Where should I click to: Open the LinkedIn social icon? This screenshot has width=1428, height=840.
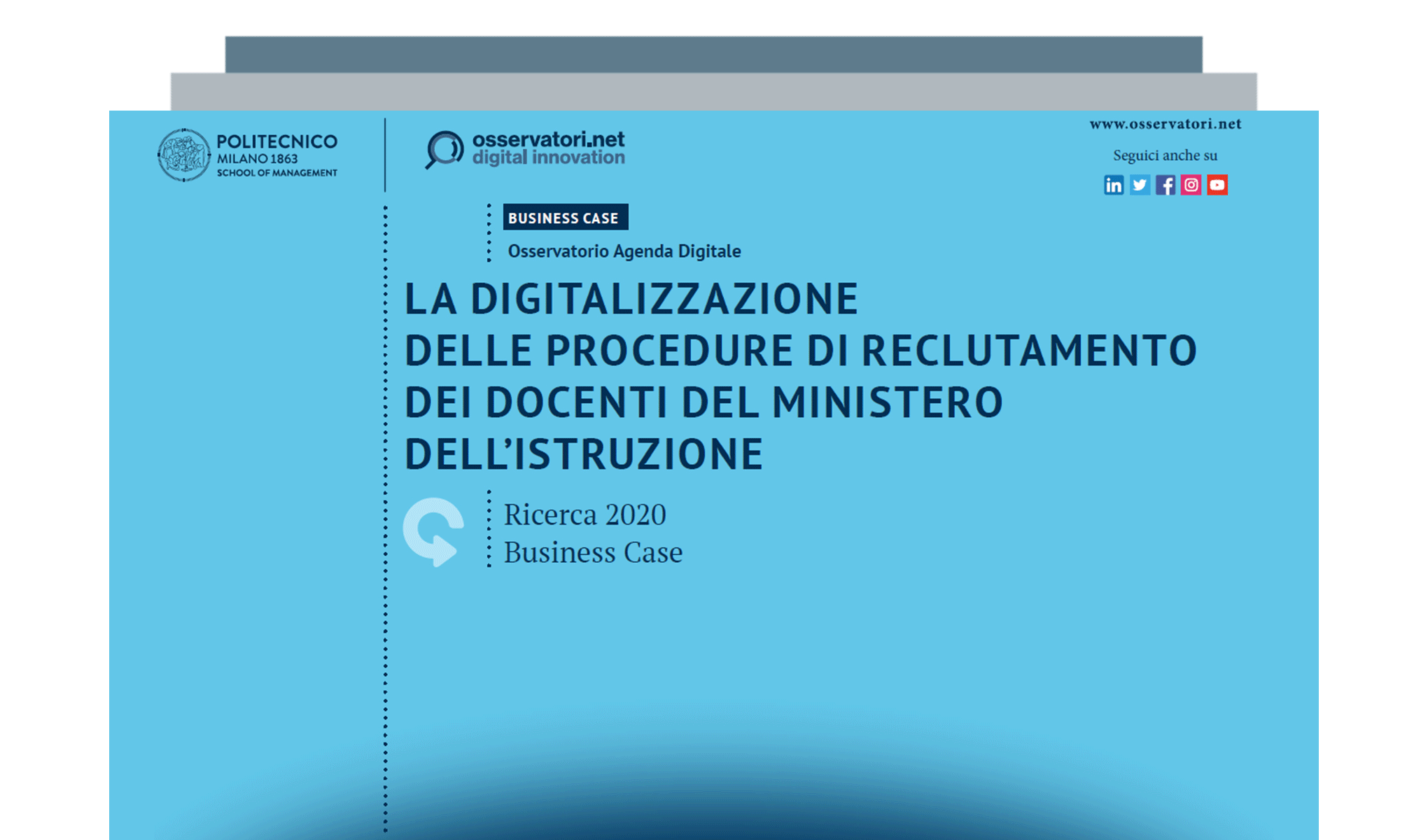click(1114, 185)
